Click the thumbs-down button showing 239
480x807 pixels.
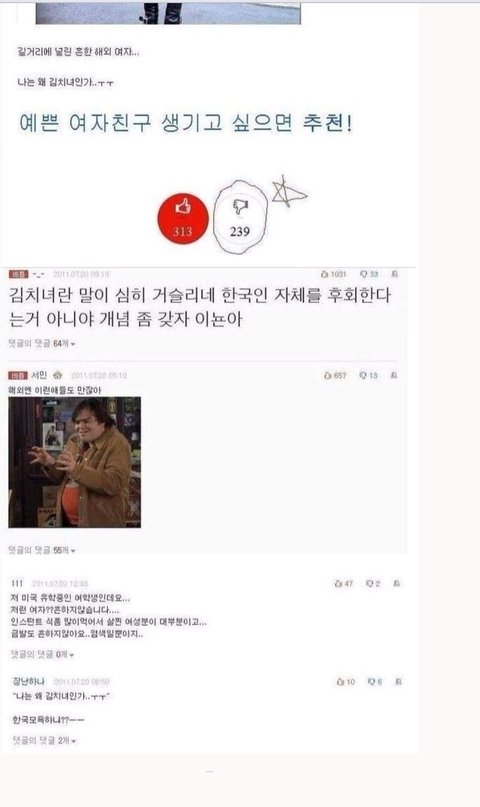coord(240,219)
